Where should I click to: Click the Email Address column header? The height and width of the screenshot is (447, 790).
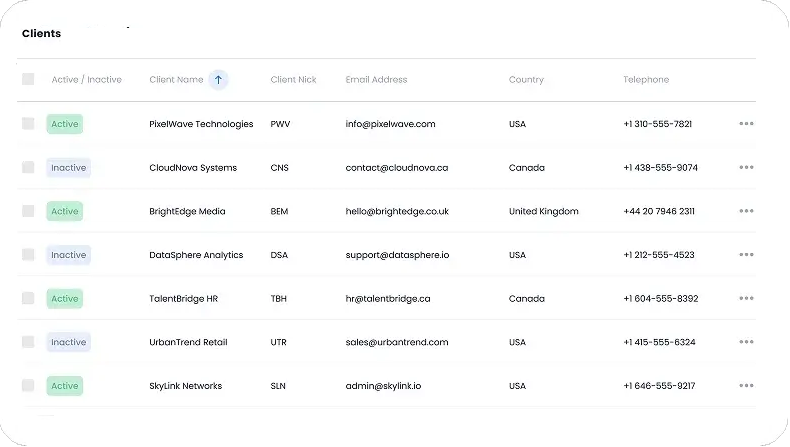click(376, 80)
